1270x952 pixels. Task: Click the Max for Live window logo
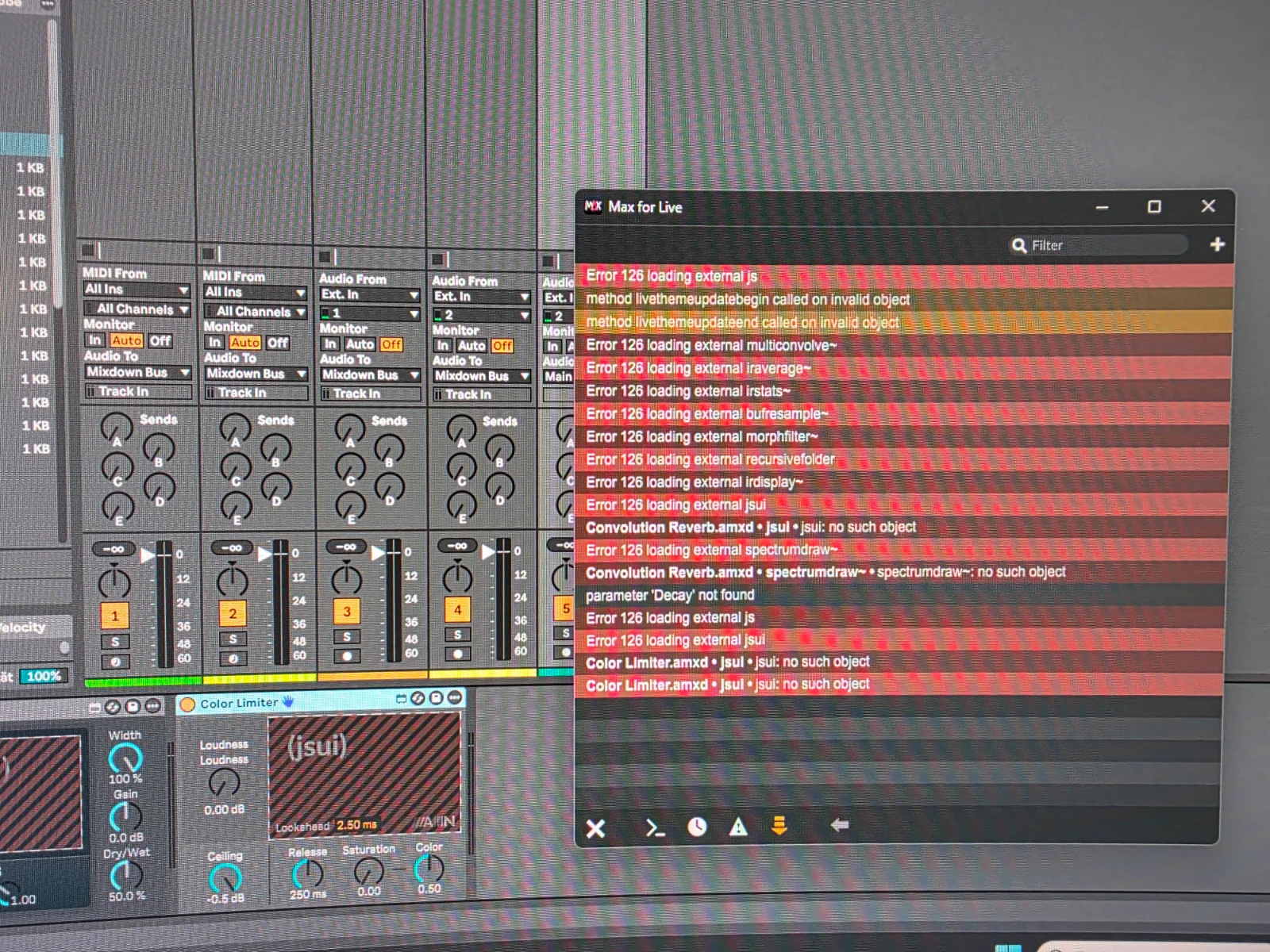click(x=593, y=207)
